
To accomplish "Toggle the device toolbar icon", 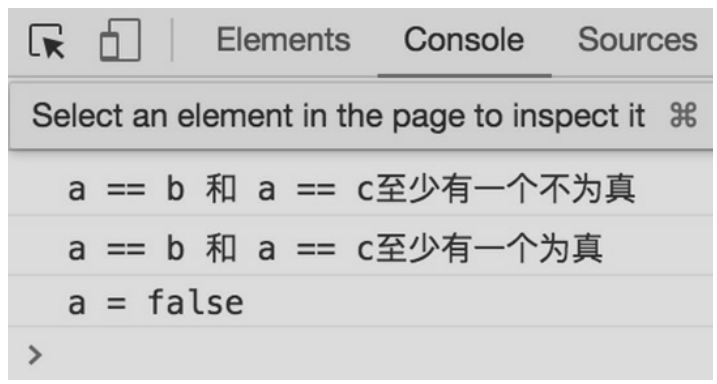I will 120,40.
